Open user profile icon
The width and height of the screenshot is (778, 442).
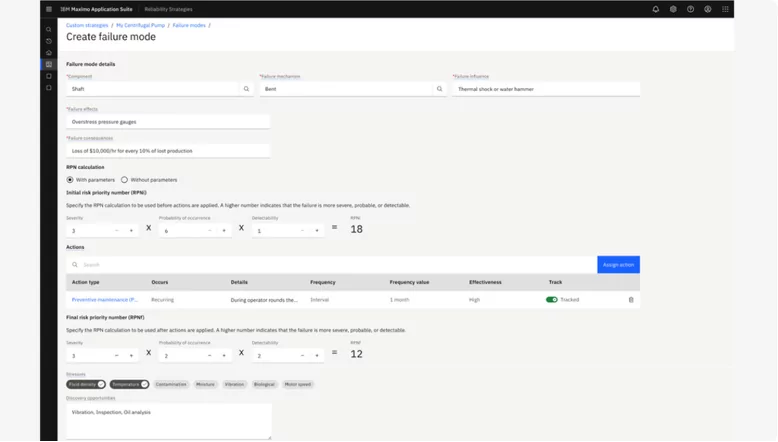pyautogui.click(x=708, y=9)
